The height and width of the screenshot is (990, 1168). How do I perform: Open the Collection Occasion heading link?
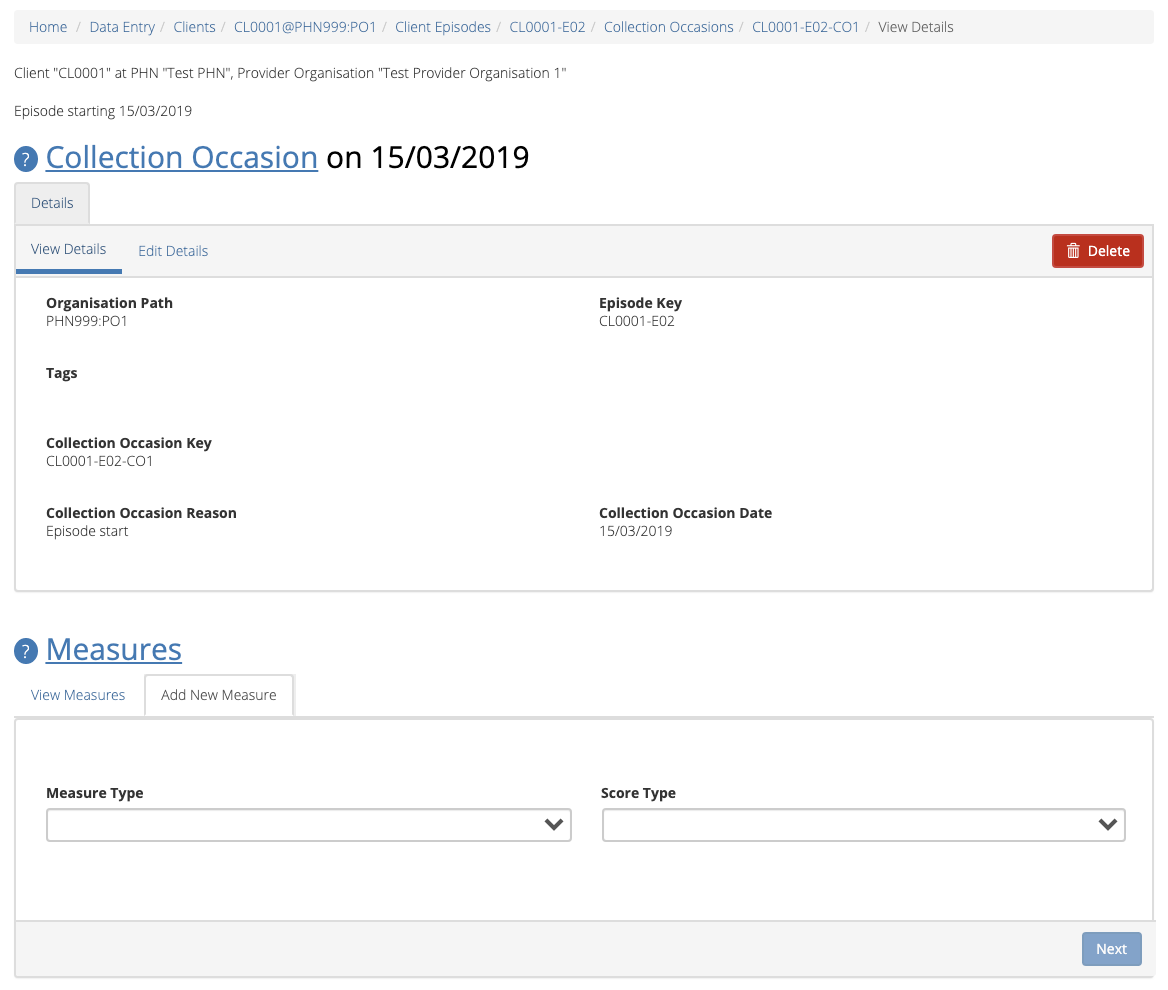(x=181, y=157)
